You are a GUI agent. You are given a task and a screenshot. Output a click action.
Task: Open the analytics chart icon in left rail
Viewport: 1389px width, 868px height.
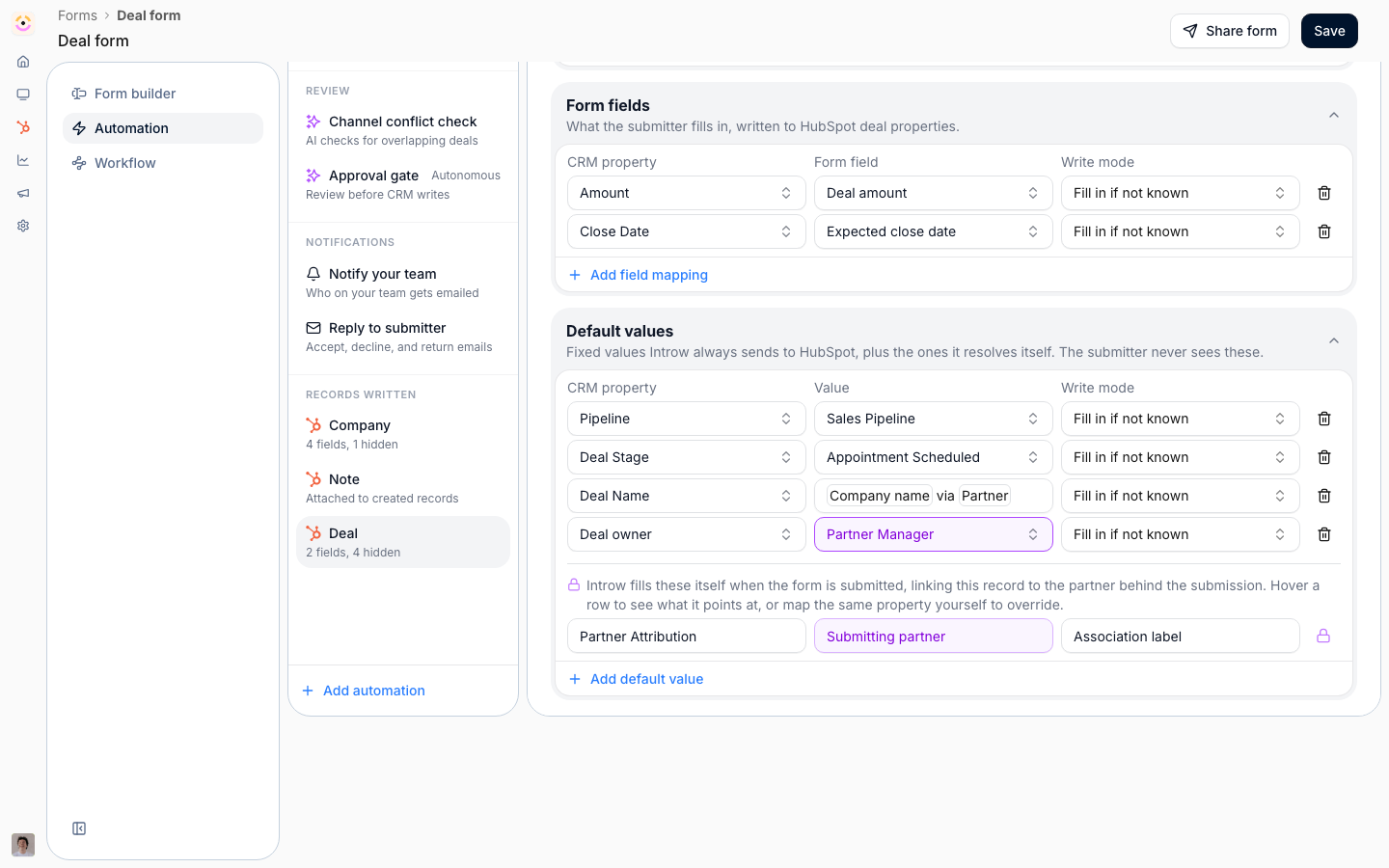click(23, 160)
